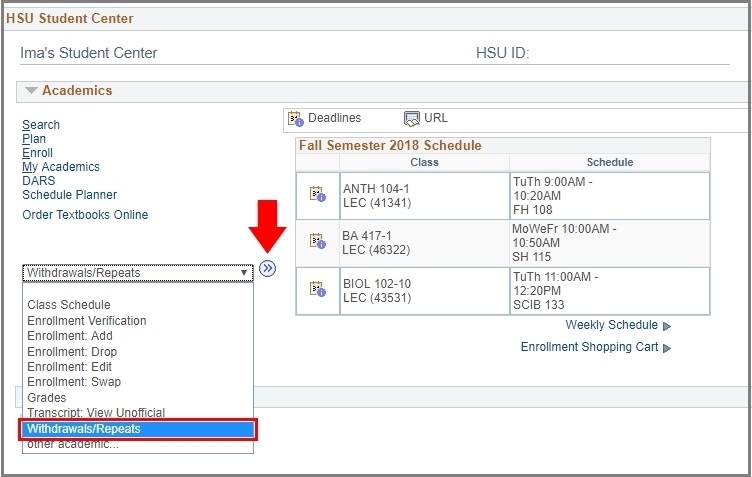The height and width of the screenshot is (477, 752).
Task: Select Transcript: View Unofficial option
Action: pos(96,413)
